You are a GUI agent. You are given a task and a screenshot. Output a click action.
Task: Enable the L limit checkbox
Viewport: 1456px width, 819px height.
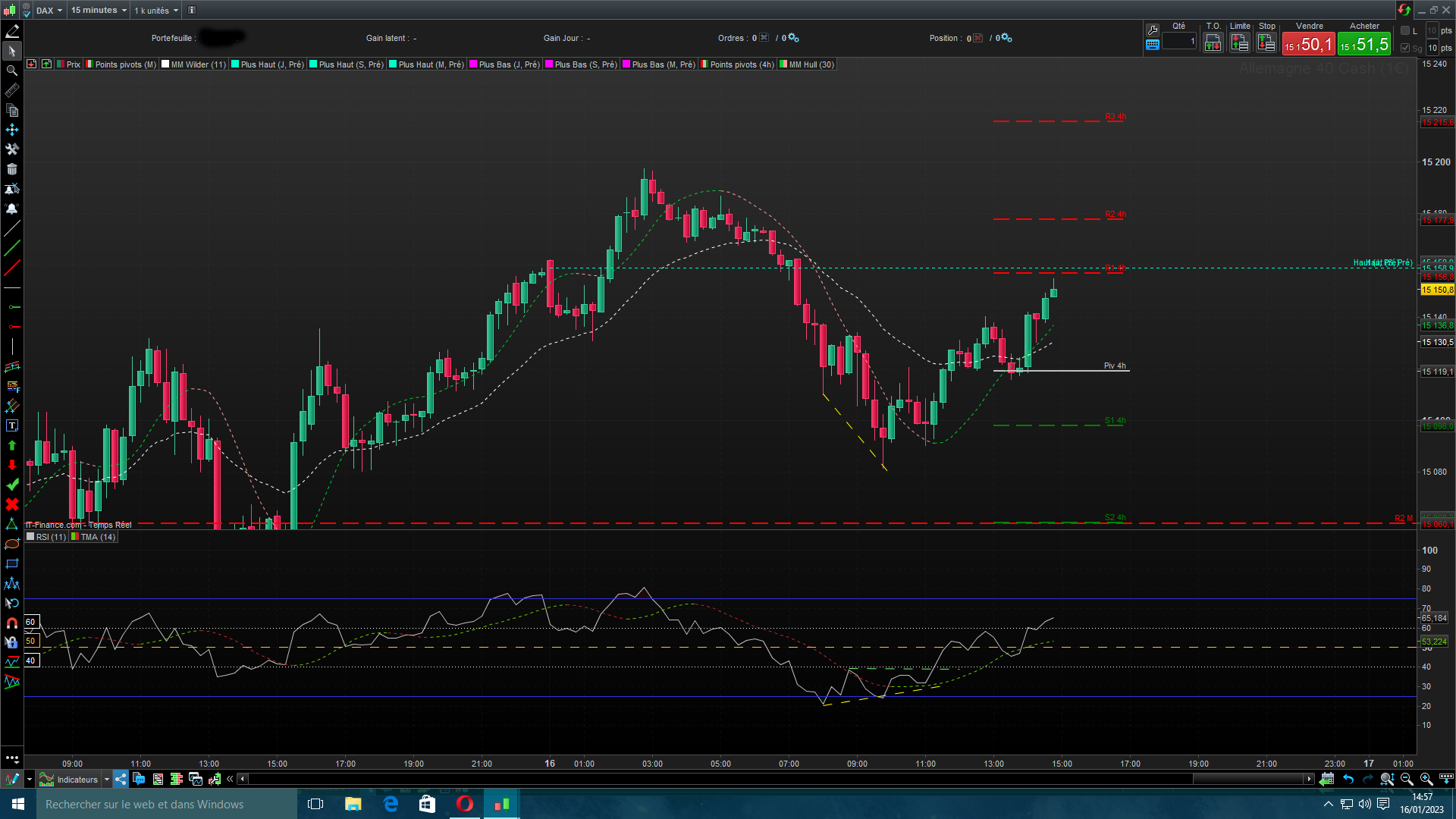click(1405, 30)
